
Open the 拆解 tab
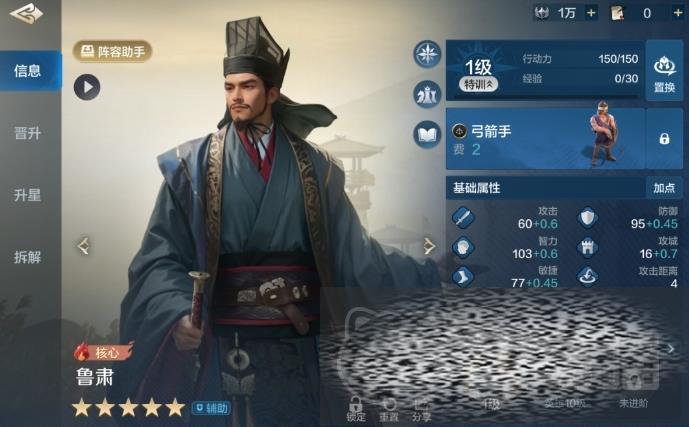point(29,257)
